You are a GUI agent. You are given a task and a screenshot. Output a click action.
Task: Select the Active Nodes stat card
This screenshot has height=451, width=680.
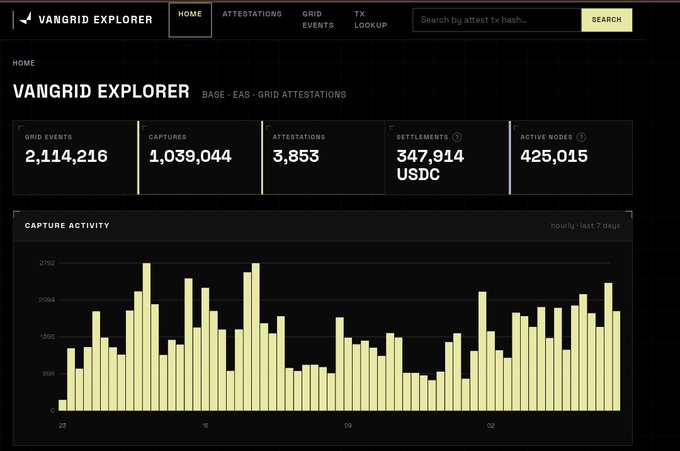pos(571,157)
